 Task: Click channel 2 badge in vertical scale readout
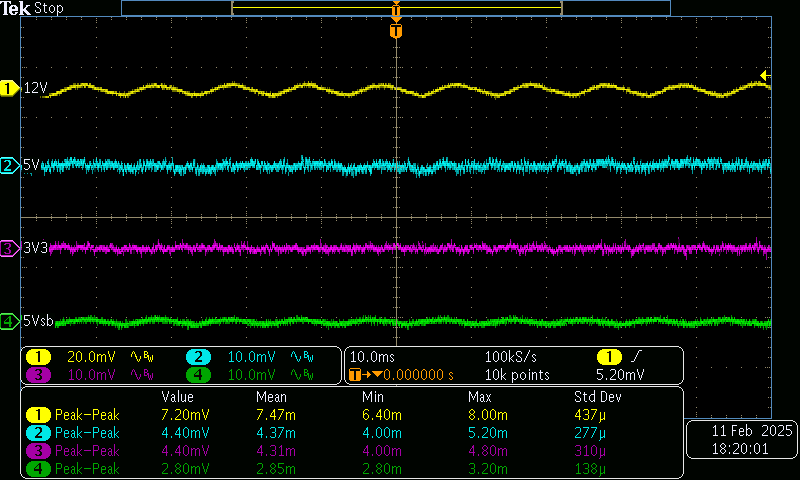(x=198, y=357)
